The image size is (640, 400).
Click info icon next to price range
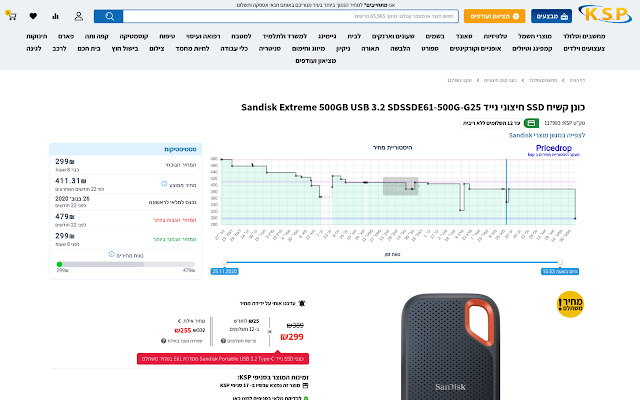(111, 254)
